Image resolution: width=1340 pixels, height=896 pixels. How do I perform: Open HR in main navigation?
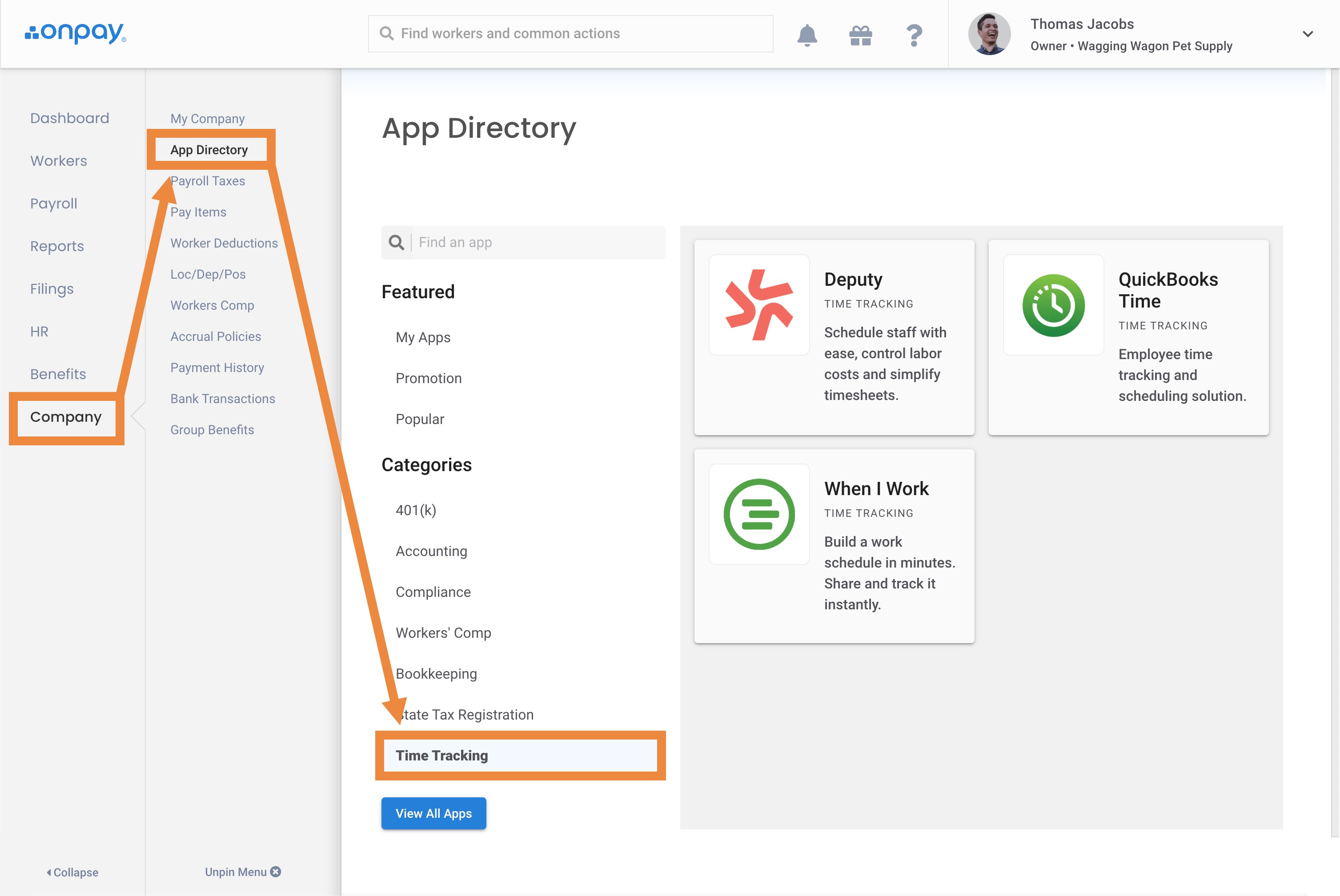(39, 332)
